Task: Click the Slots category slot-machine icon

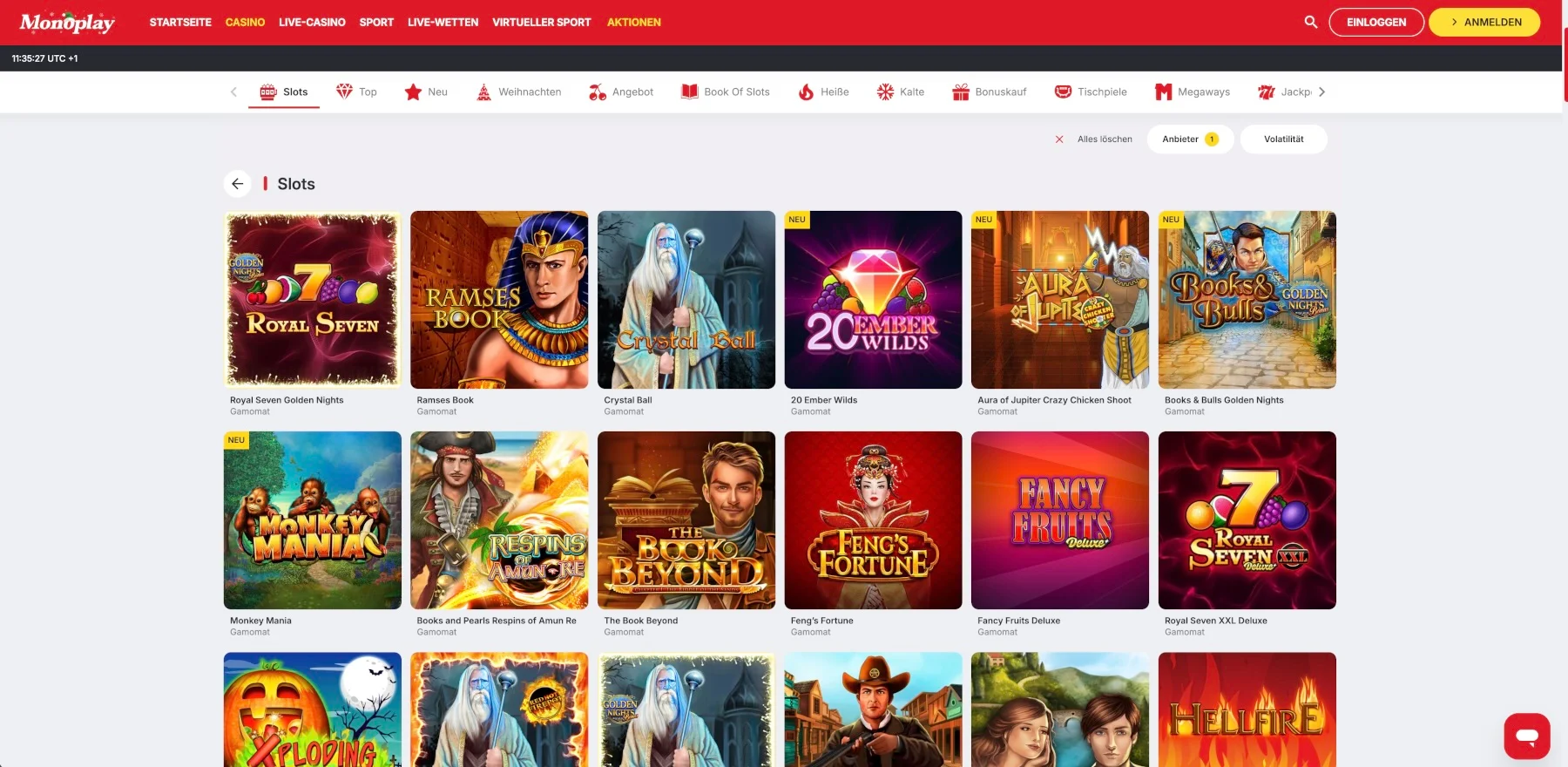Action: [x=268, y=92]
